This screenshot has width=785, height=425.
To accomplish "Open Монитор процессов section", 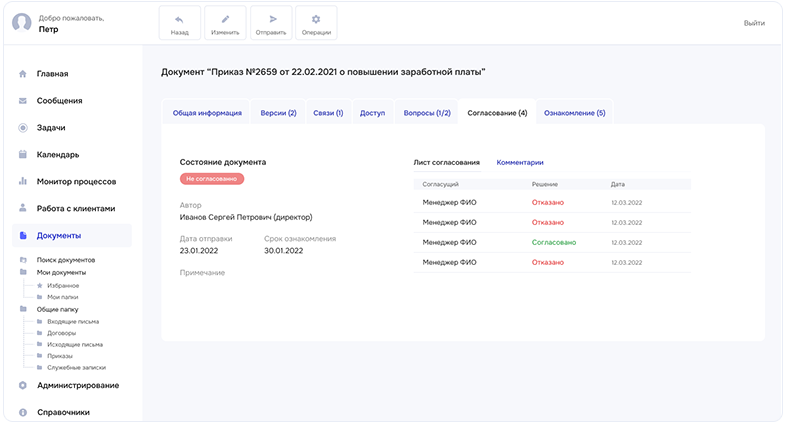I will coord(76,182).
